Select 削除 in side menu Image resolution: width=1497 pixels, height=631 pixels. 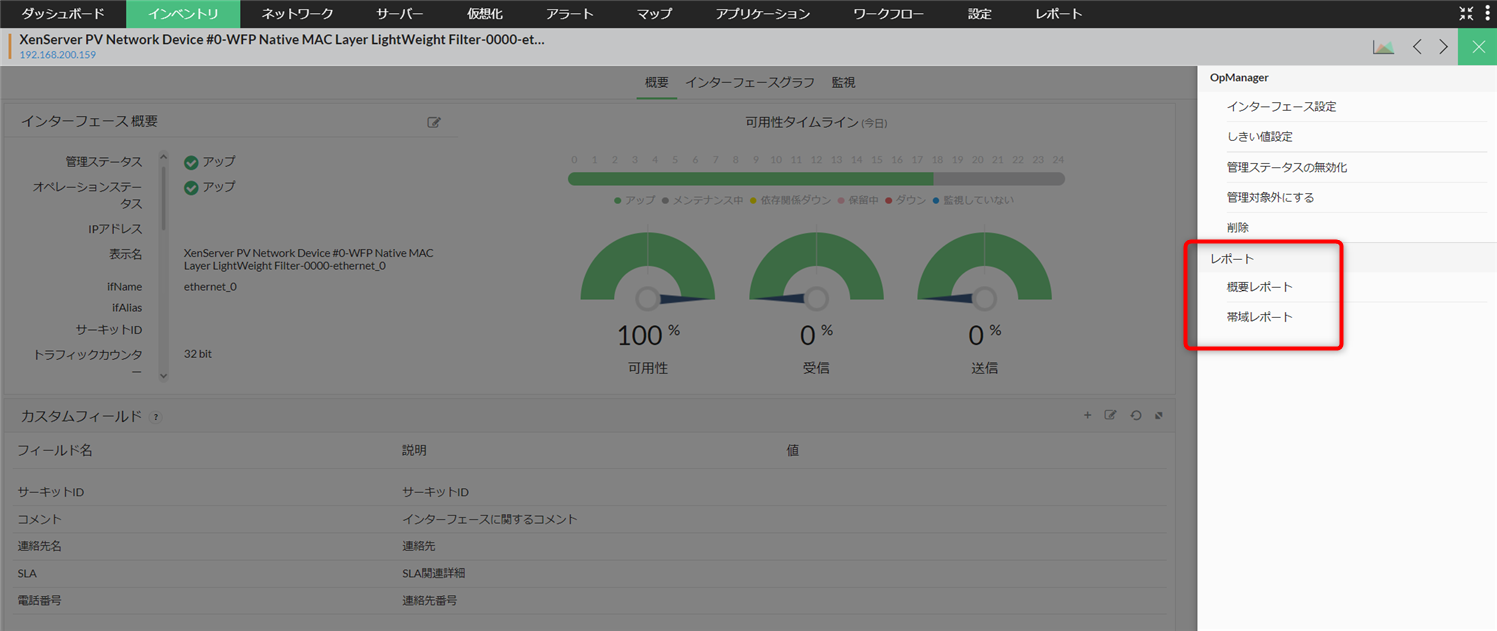(1238, 227)
